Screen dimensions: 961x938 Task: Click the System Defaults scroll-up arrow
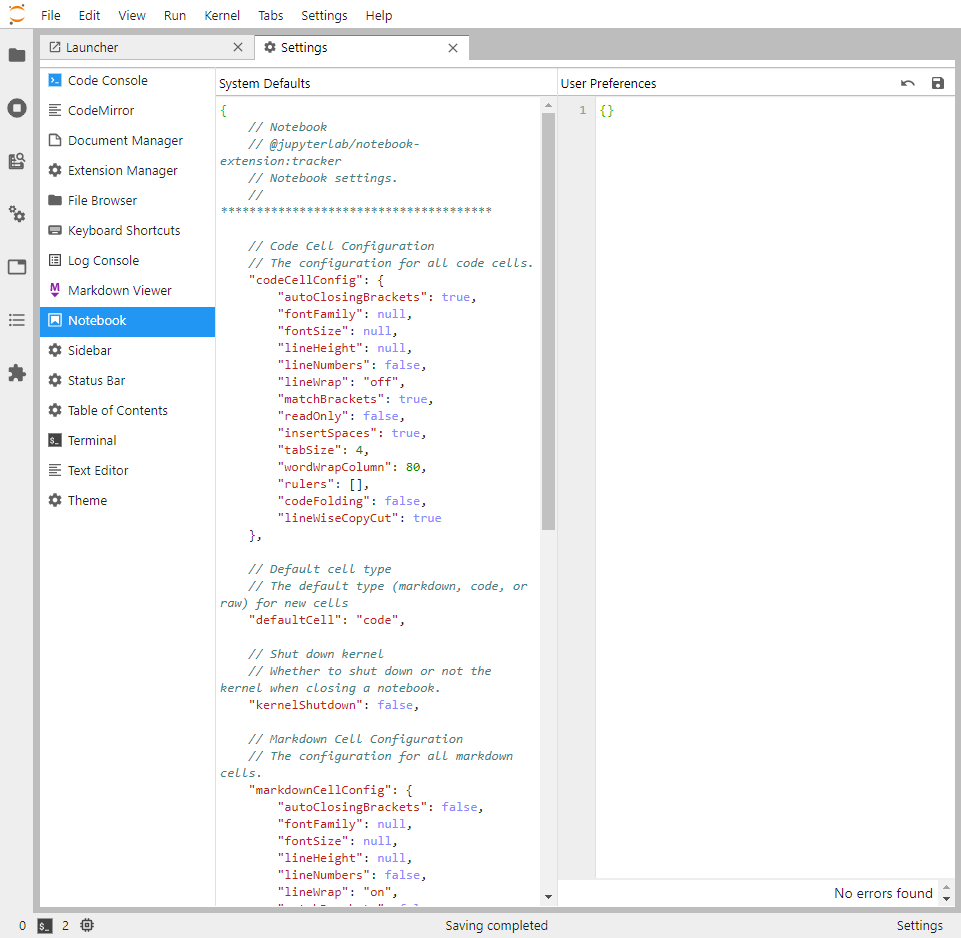click(548, 105)
